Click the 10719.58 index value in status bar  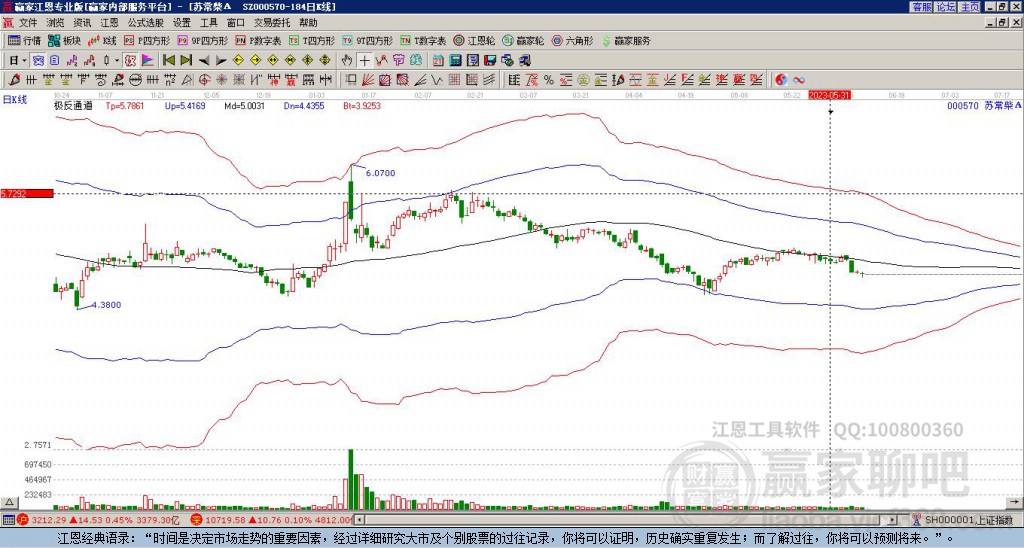click(x=224, y=520)
